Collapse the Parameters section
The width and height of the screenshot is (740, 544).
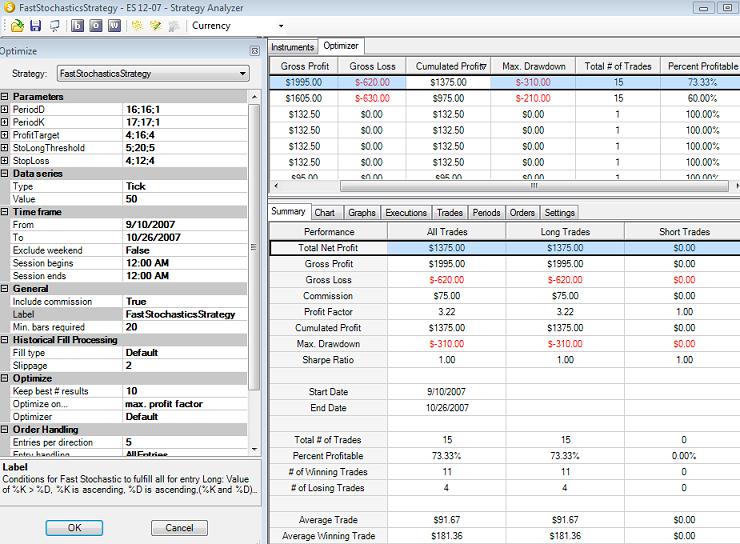coord(4,96)
